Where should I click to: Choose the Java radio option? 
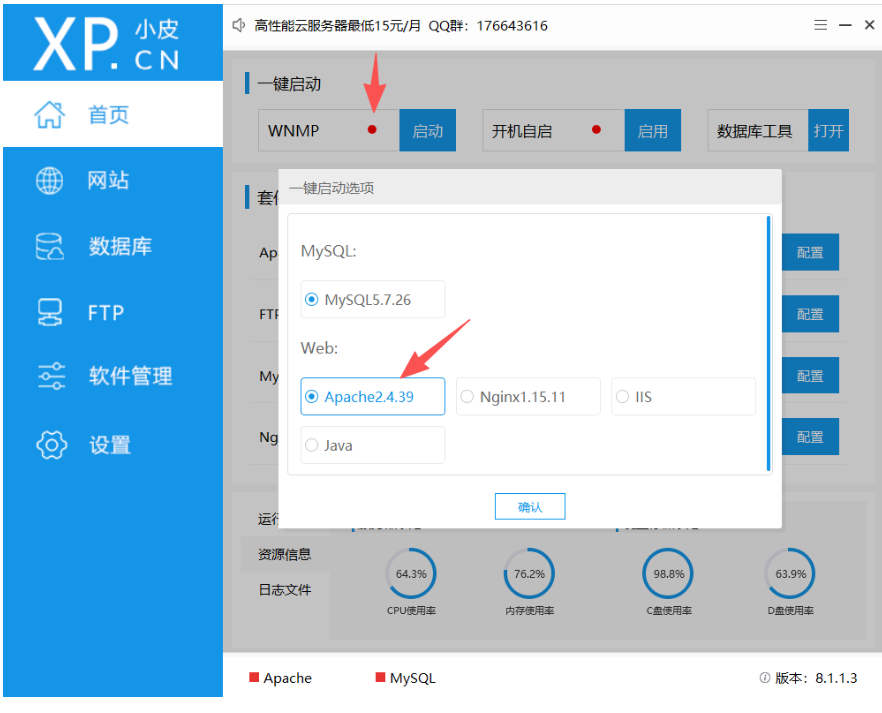[x=372, y=445]
